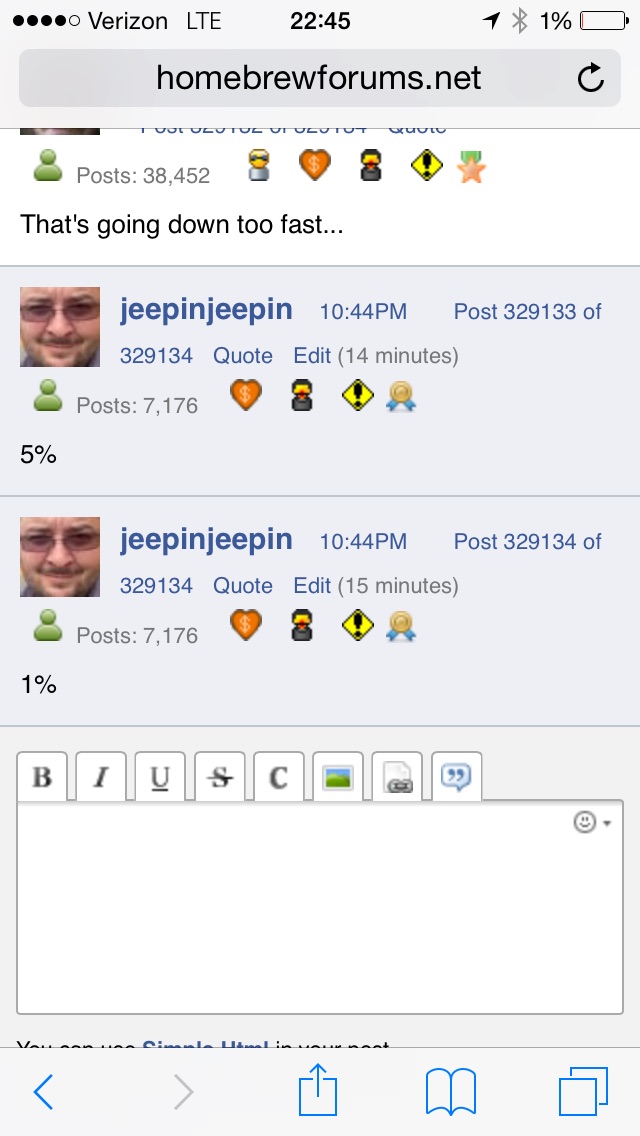Tap jeepinjeepin avatar on last post

pos(60,557)
